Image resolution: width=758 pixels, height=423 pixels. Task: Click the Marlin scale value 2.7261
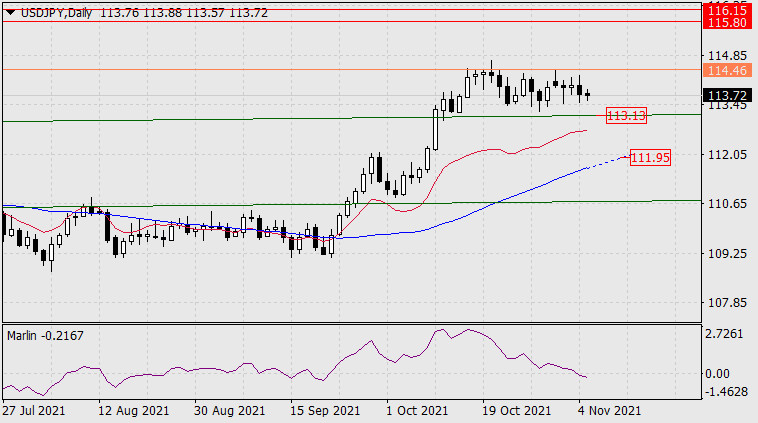pyautogui.click(x=724, y=334)
